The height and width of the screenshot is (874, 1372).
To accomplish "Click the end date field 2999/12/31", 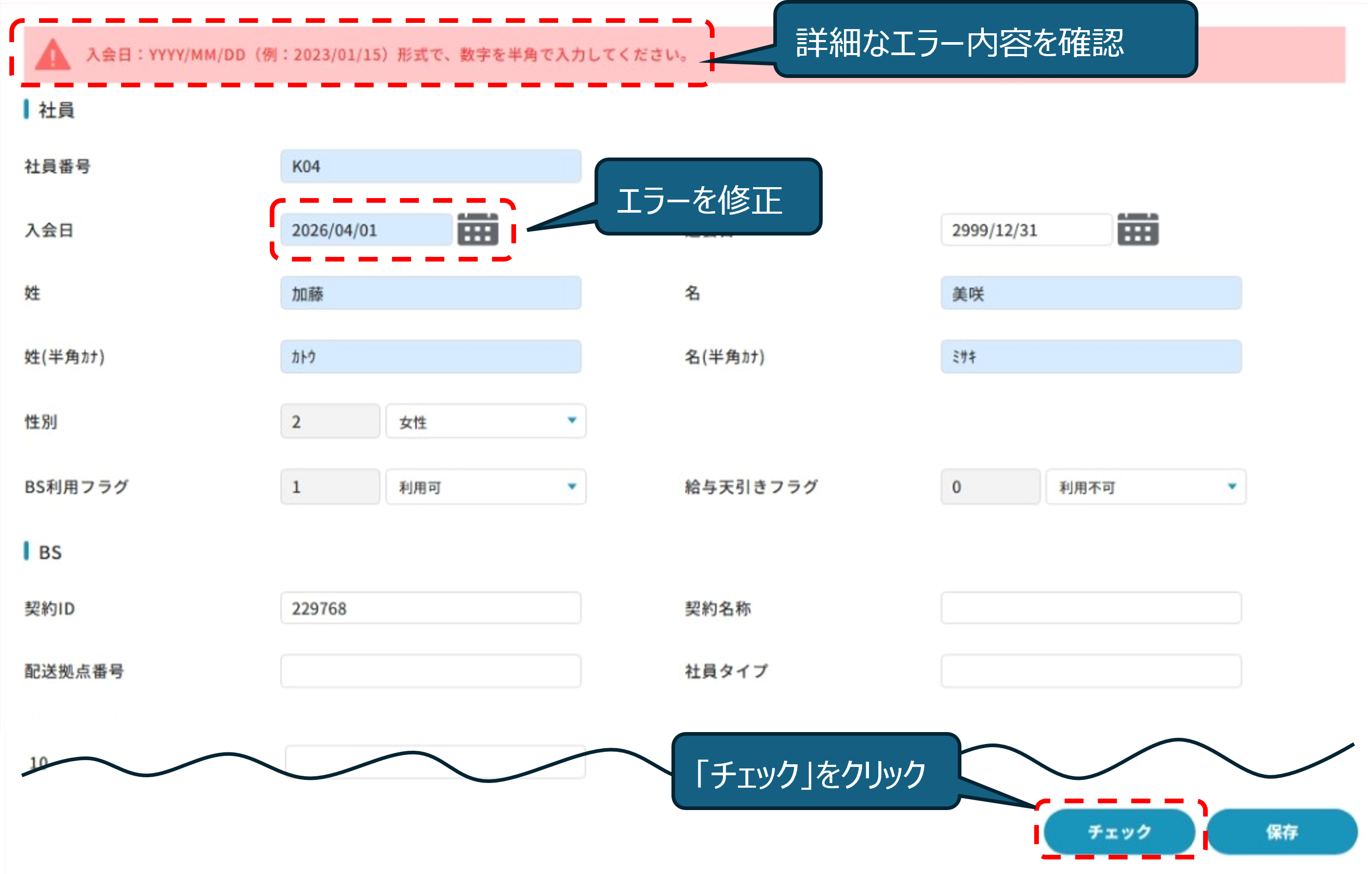I will [x=1025, y=230].
